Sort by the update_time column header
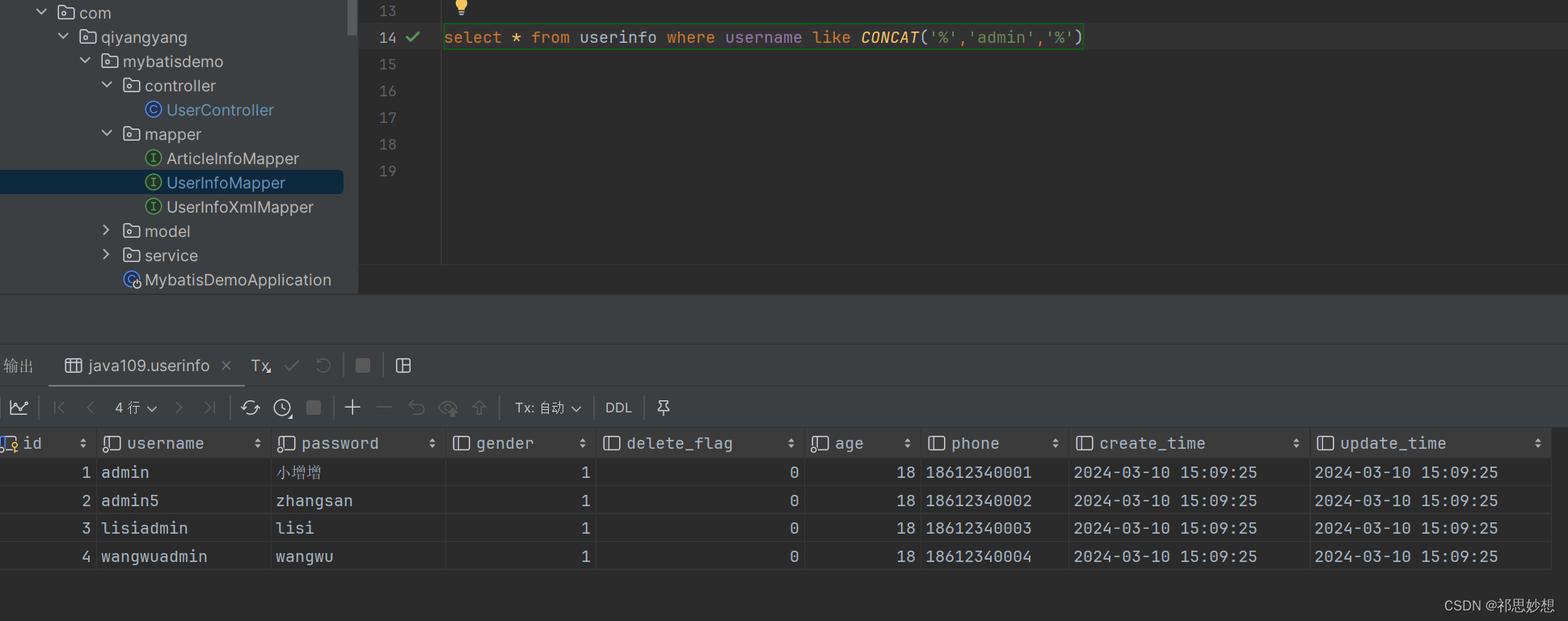 tap(1430, 443)
